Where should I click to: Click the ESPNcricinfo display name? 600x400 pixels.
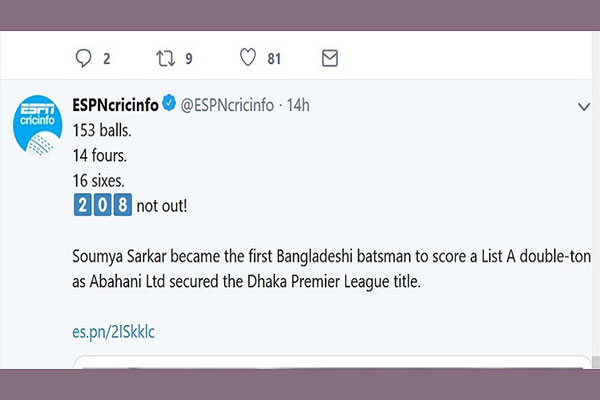115,105
